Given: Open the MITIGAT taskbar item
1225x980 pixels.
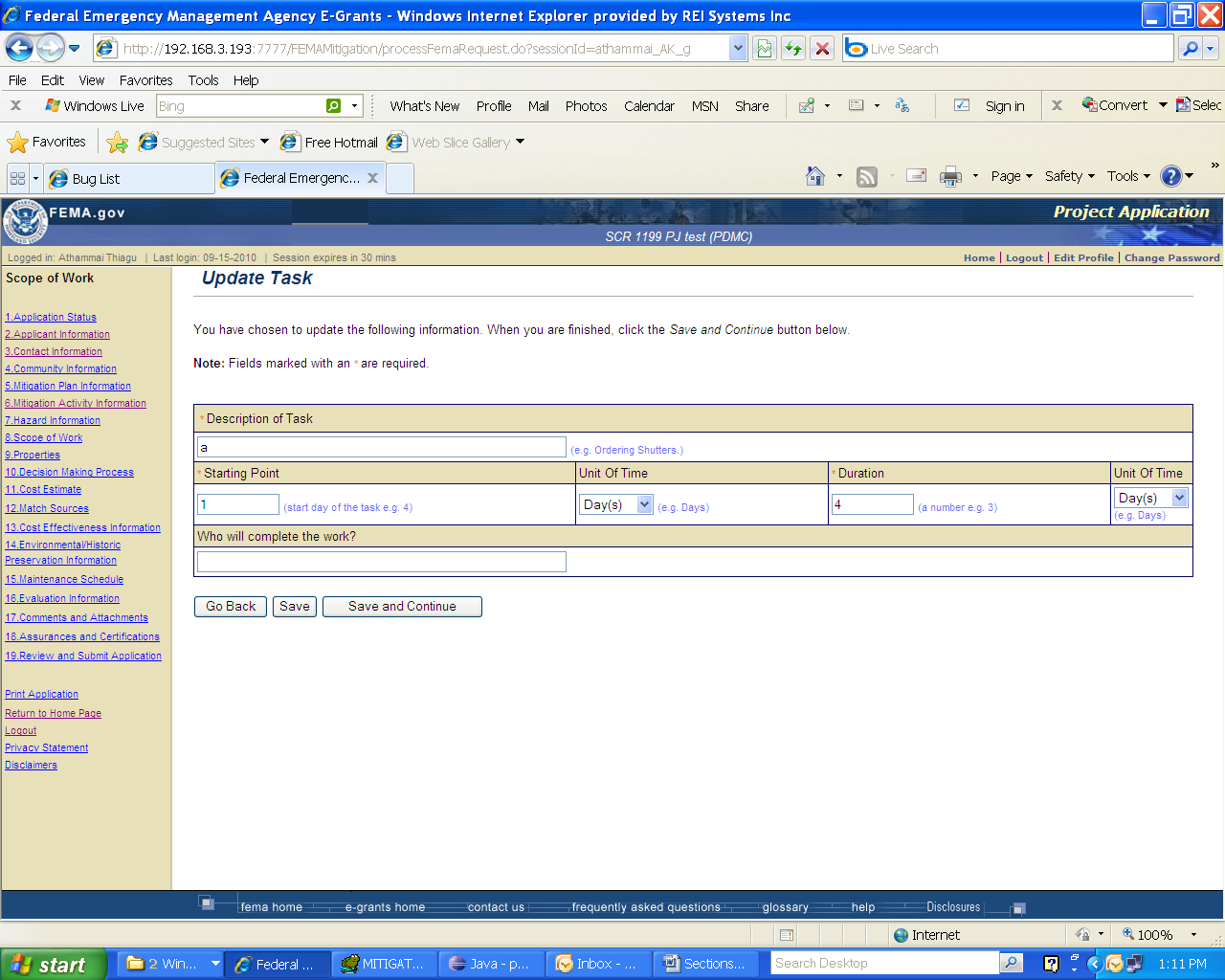Looking at the screenshot, I should [384, 964].
